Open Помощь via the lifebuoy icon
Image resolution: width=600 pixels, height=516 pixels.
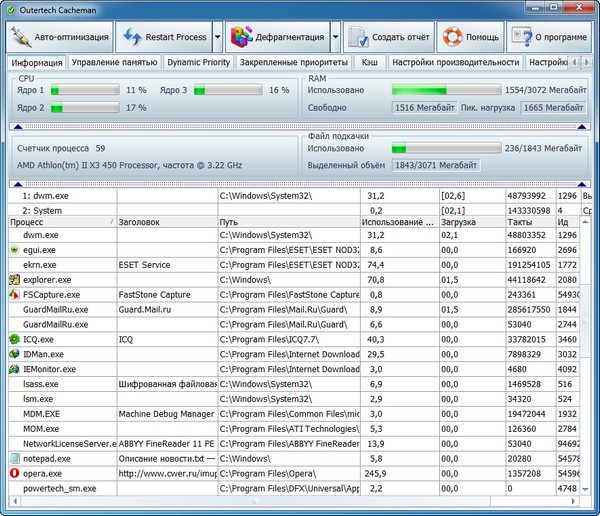pos(451,38)
